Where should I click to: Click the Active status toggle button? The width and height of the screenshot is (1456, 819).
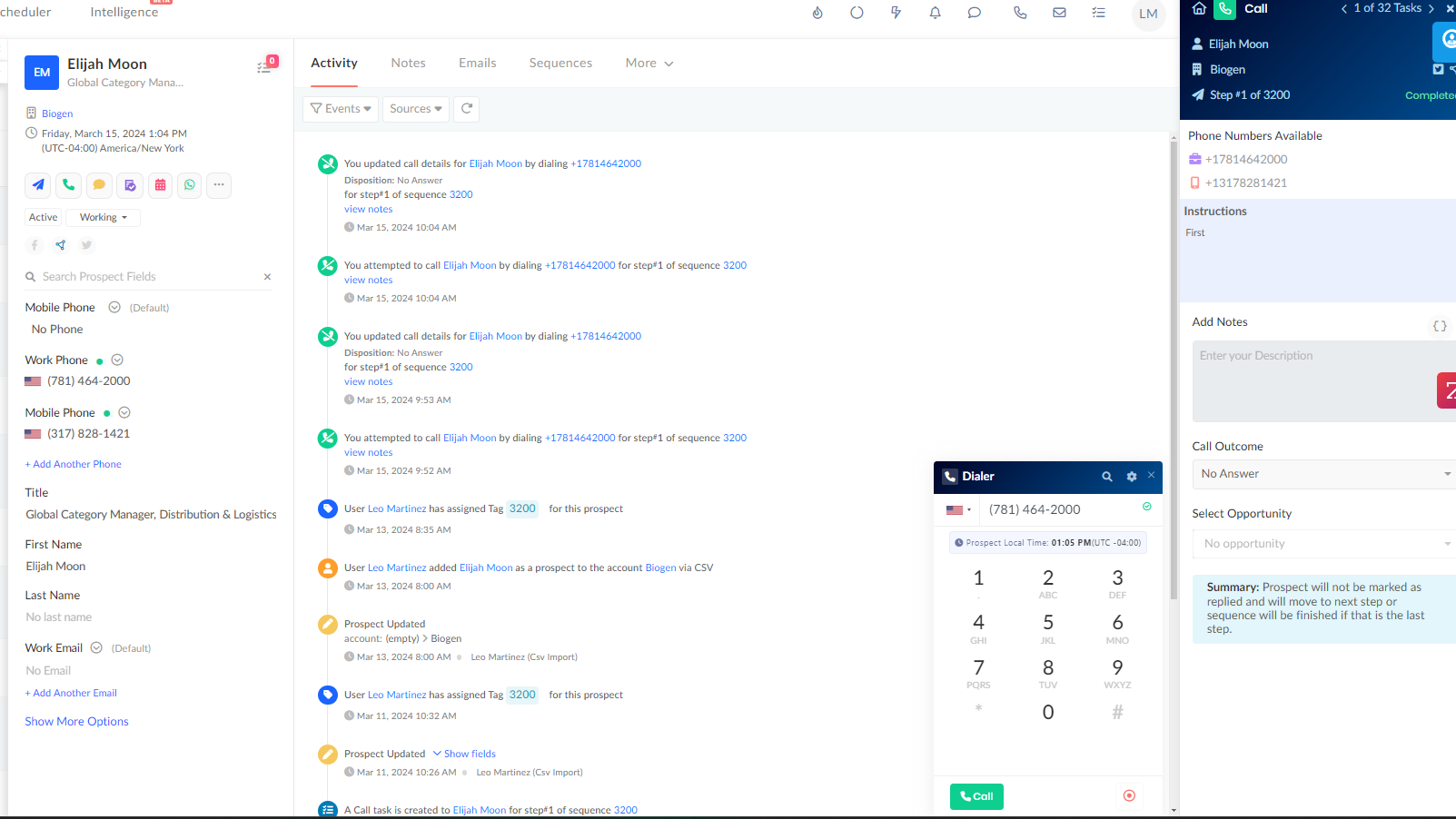tap(44, 218)
